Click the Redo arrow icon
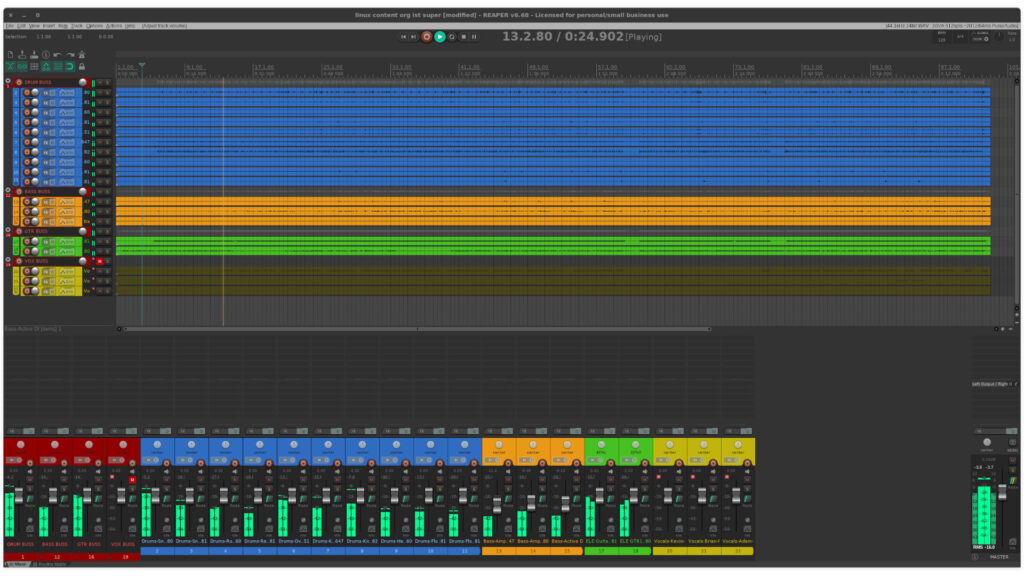The width and height of the screenshot is (1024, 576). [x=71, y=55]
